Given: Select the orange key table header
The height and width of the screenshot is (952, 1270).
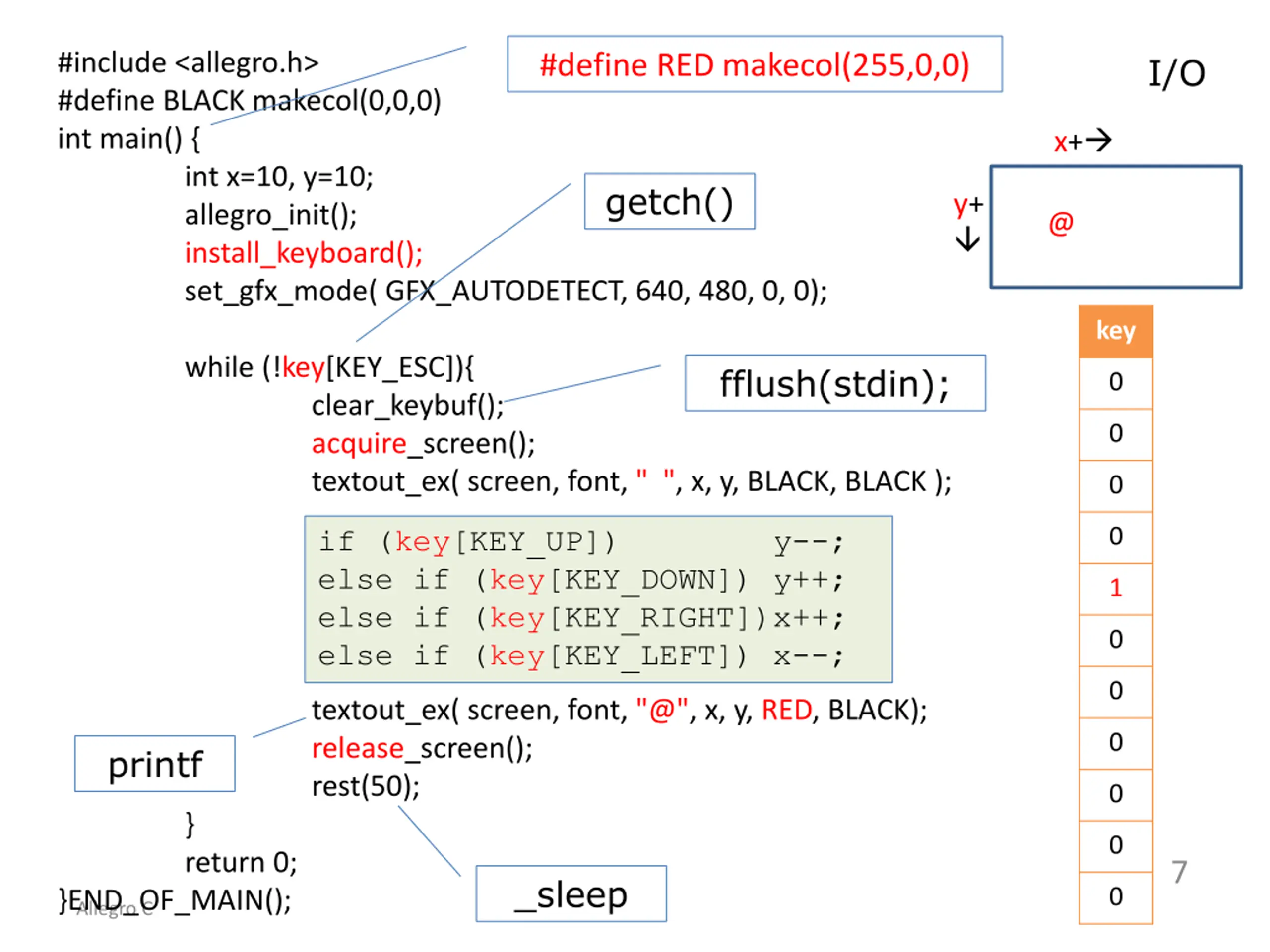Looking at the screenshot, I should 1116,331.
